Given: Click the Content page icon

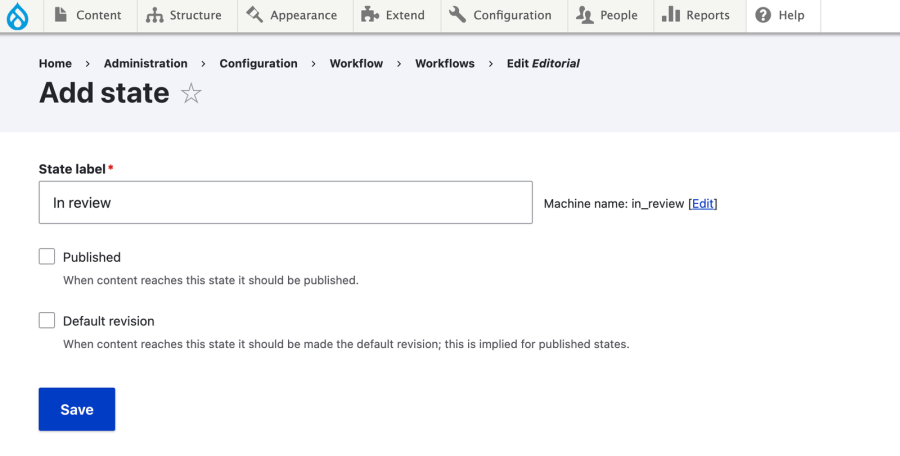Looking at the screenshot, I should [x=61, y=14].
